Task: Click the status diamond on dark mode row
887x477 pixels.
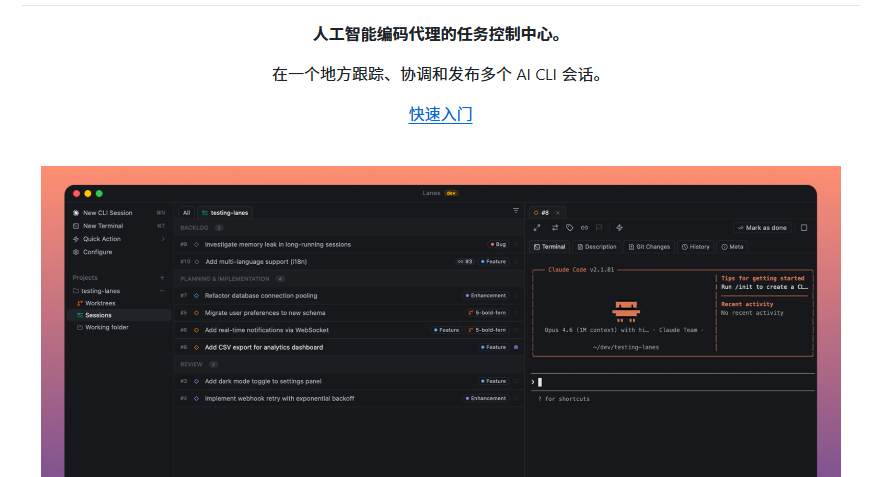Action: pyautogui.click(x=196, y=381)
